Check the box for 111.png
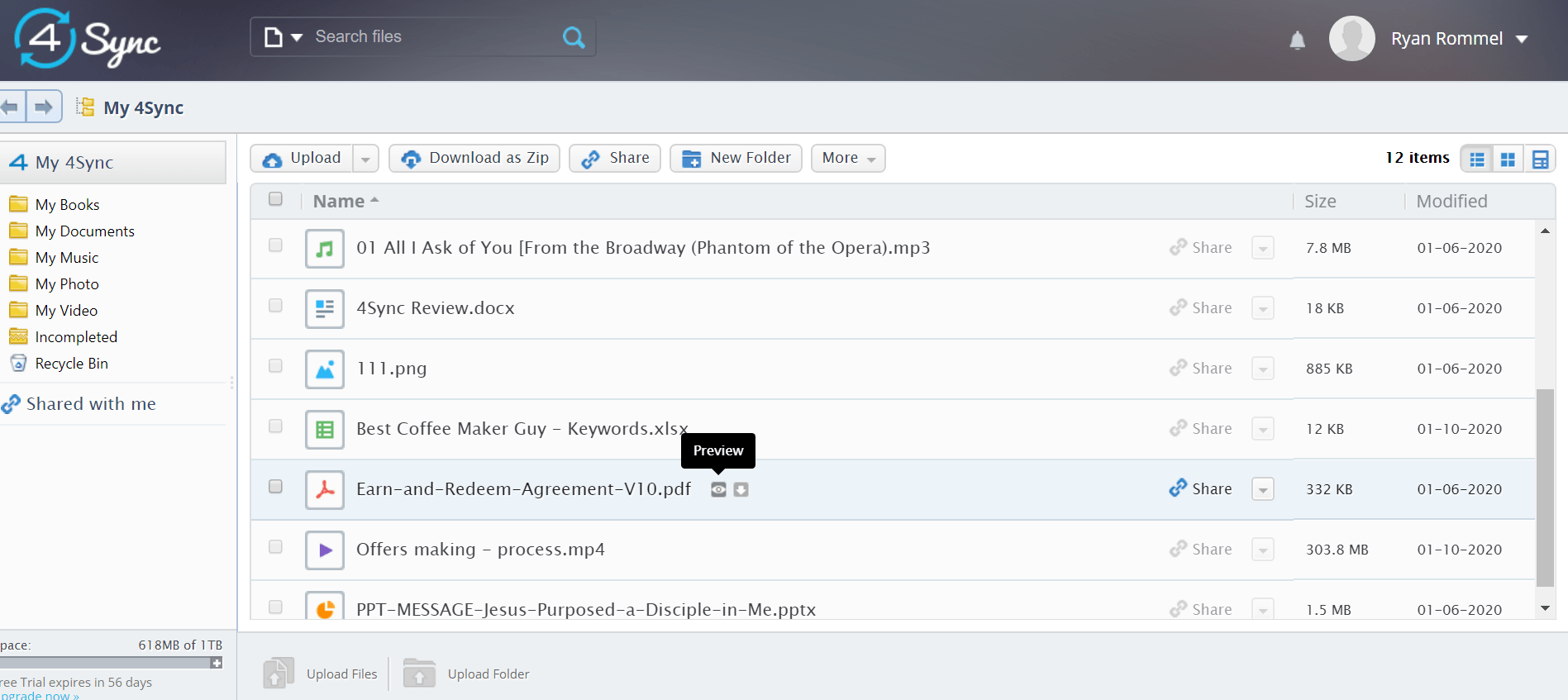The image size is (1568, 700). [275, 366]
